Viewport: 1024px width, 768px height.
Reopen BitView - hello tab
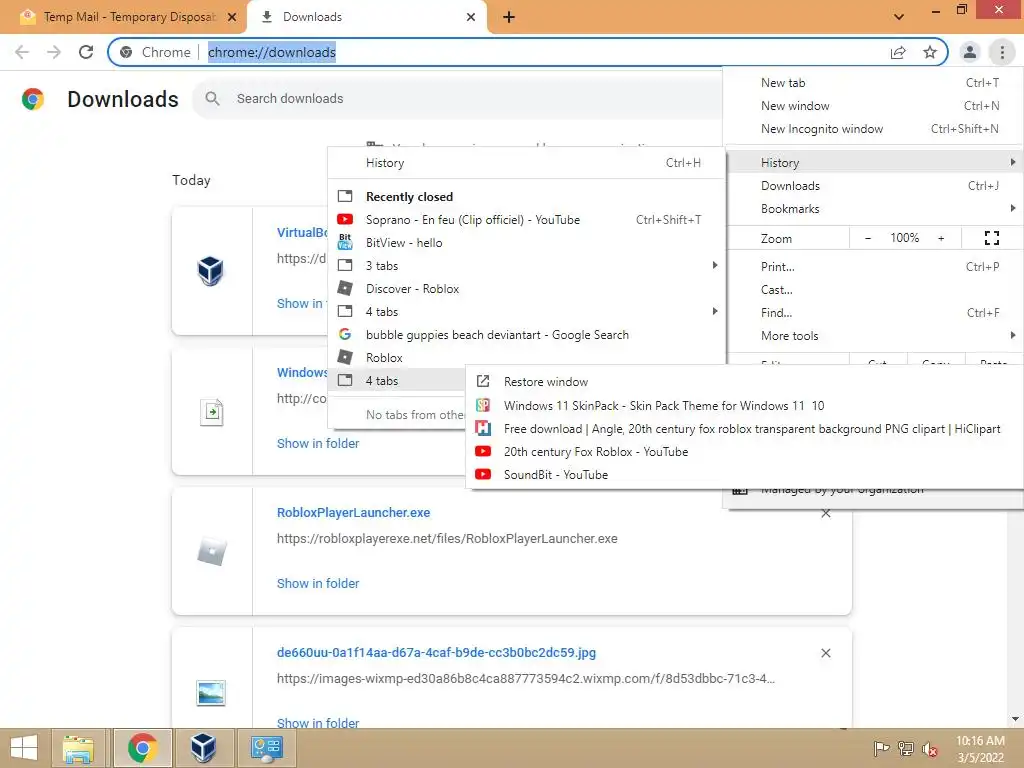point(526,242)
